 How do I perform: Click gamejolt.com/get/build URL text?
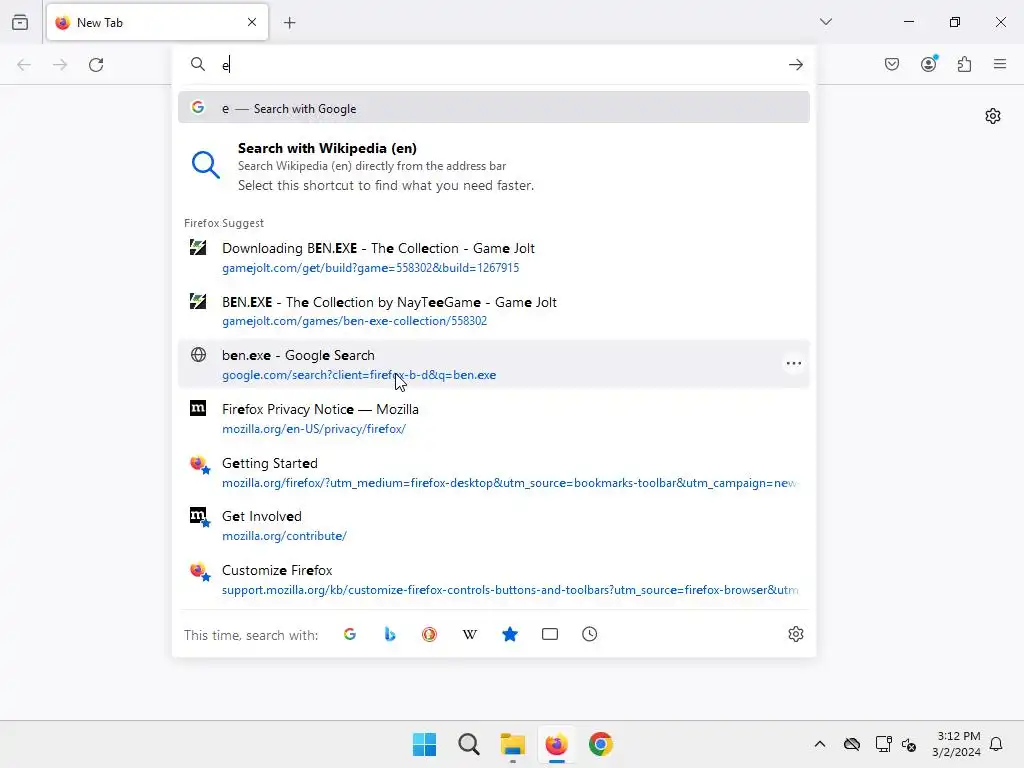pos(370,268)
